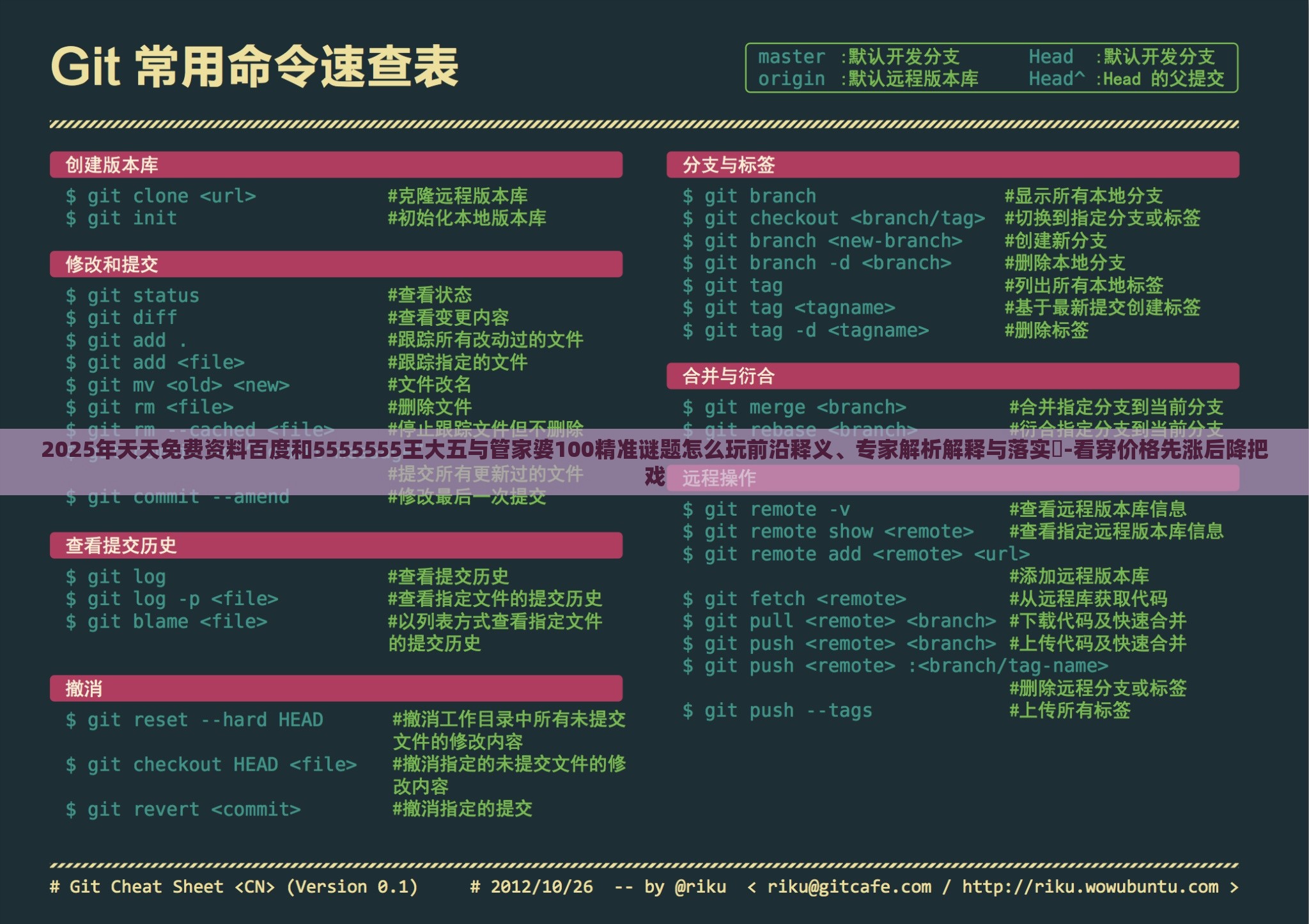
Task: Click the "$ git add <file>" command
Action: (x=155, y=363)
